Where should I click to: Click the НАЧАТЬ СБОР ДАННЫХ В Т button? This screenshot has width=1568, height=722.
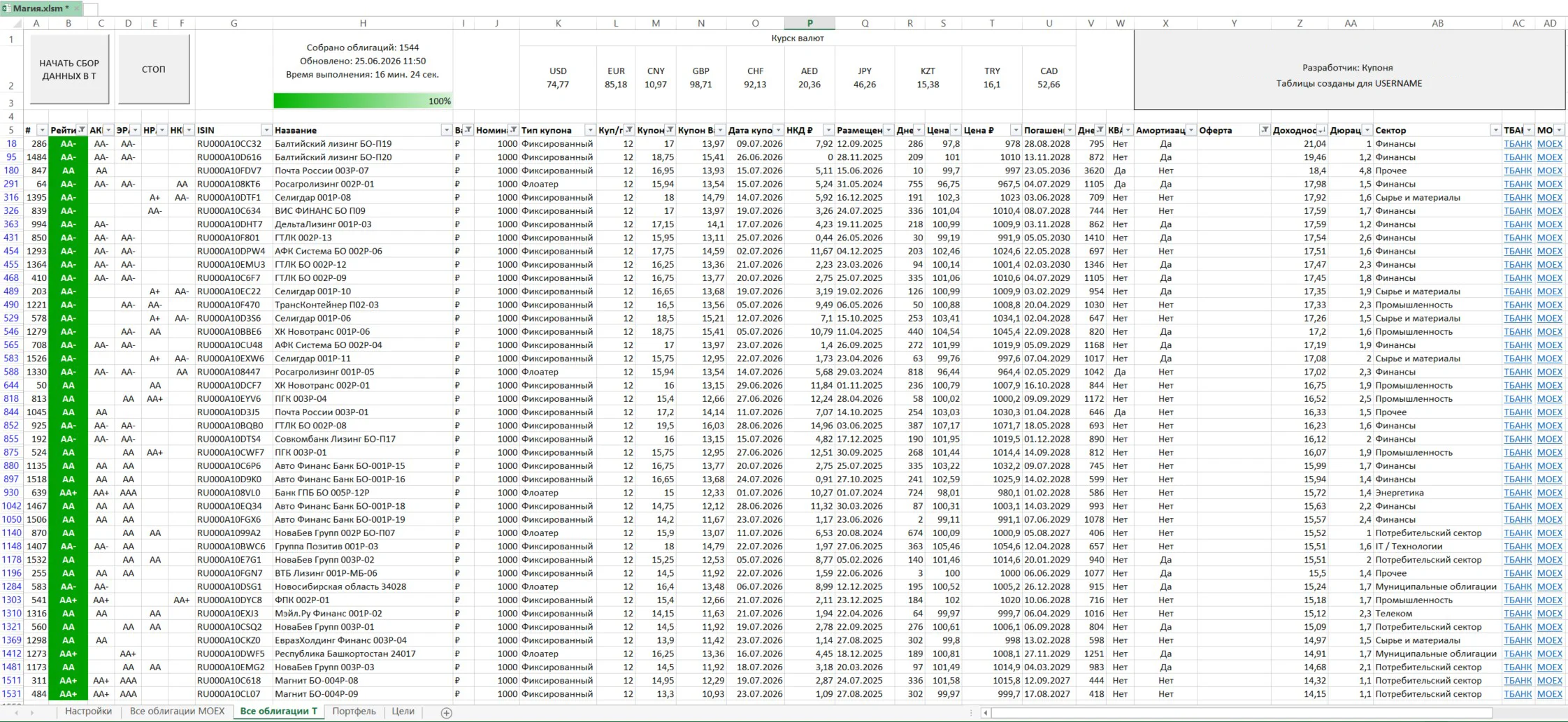tap(69, 69)
